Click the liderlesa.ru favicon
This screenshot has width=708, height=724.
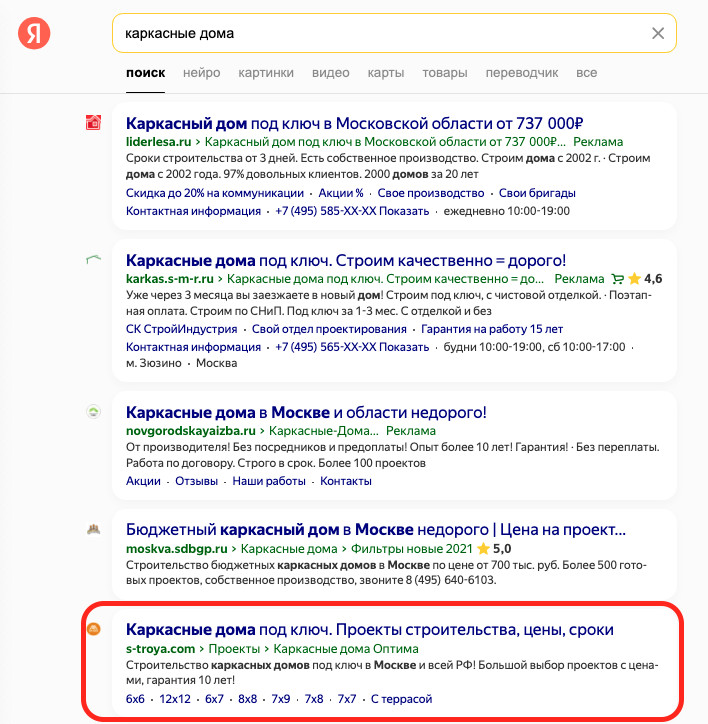93,124
